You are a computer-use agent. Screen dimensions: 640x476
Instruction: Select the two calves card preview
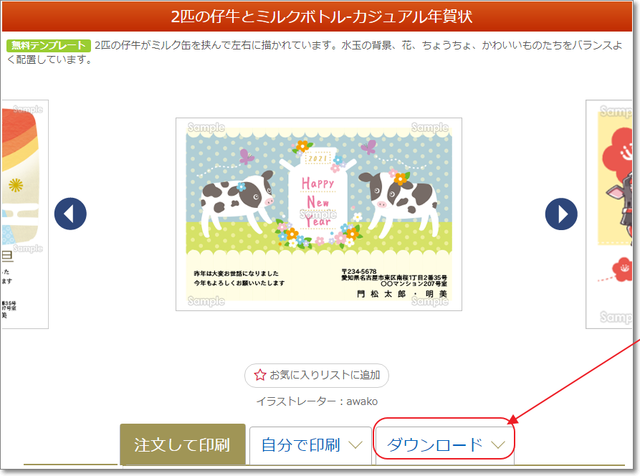(319, 214)
